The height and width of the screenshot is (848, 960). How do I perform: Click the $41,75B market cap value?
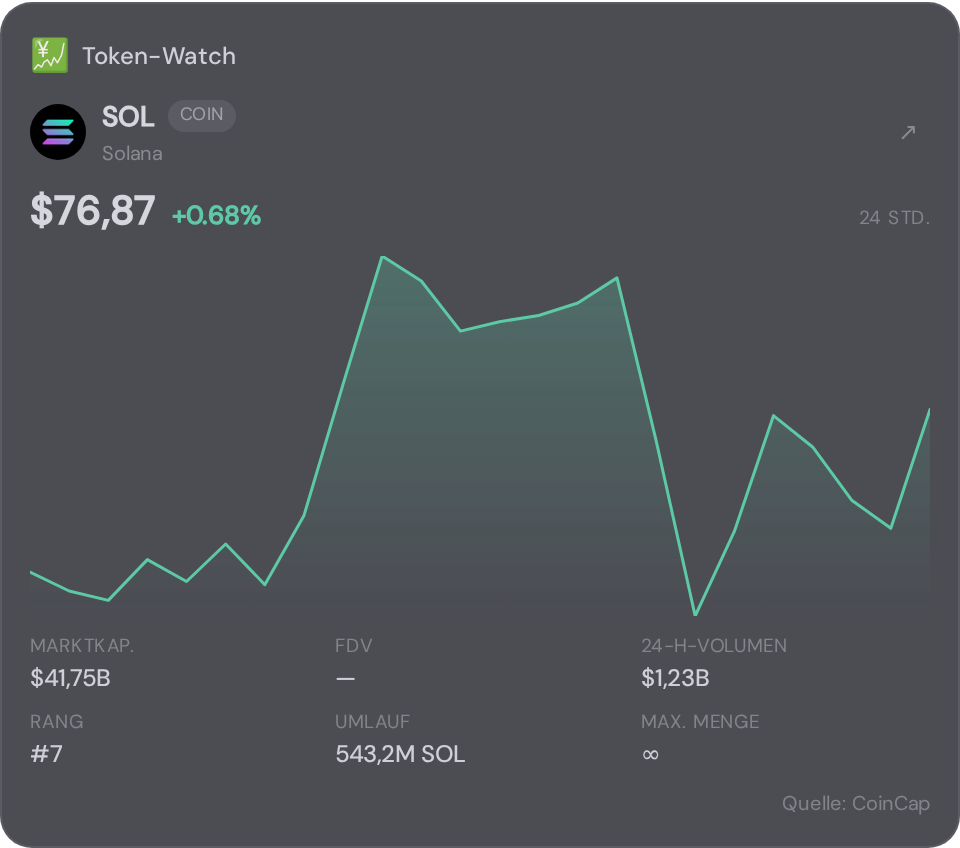[70, 678]
